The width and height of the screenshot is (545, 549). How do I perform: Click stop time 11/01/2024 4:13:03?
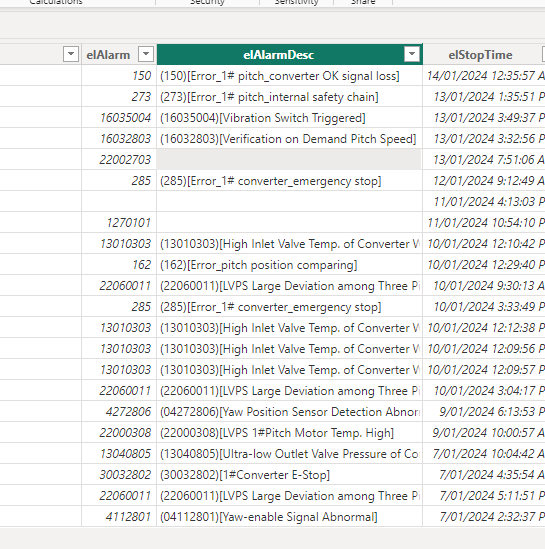(x=484, y=202)
